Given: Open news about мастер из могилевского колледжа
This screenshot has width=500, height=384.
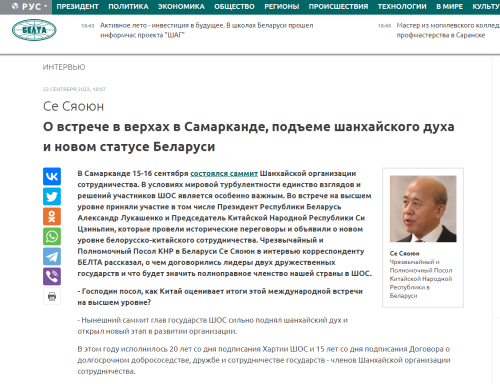Looking at the screenshot, I should pyautogui.click(x=448, y=30).
